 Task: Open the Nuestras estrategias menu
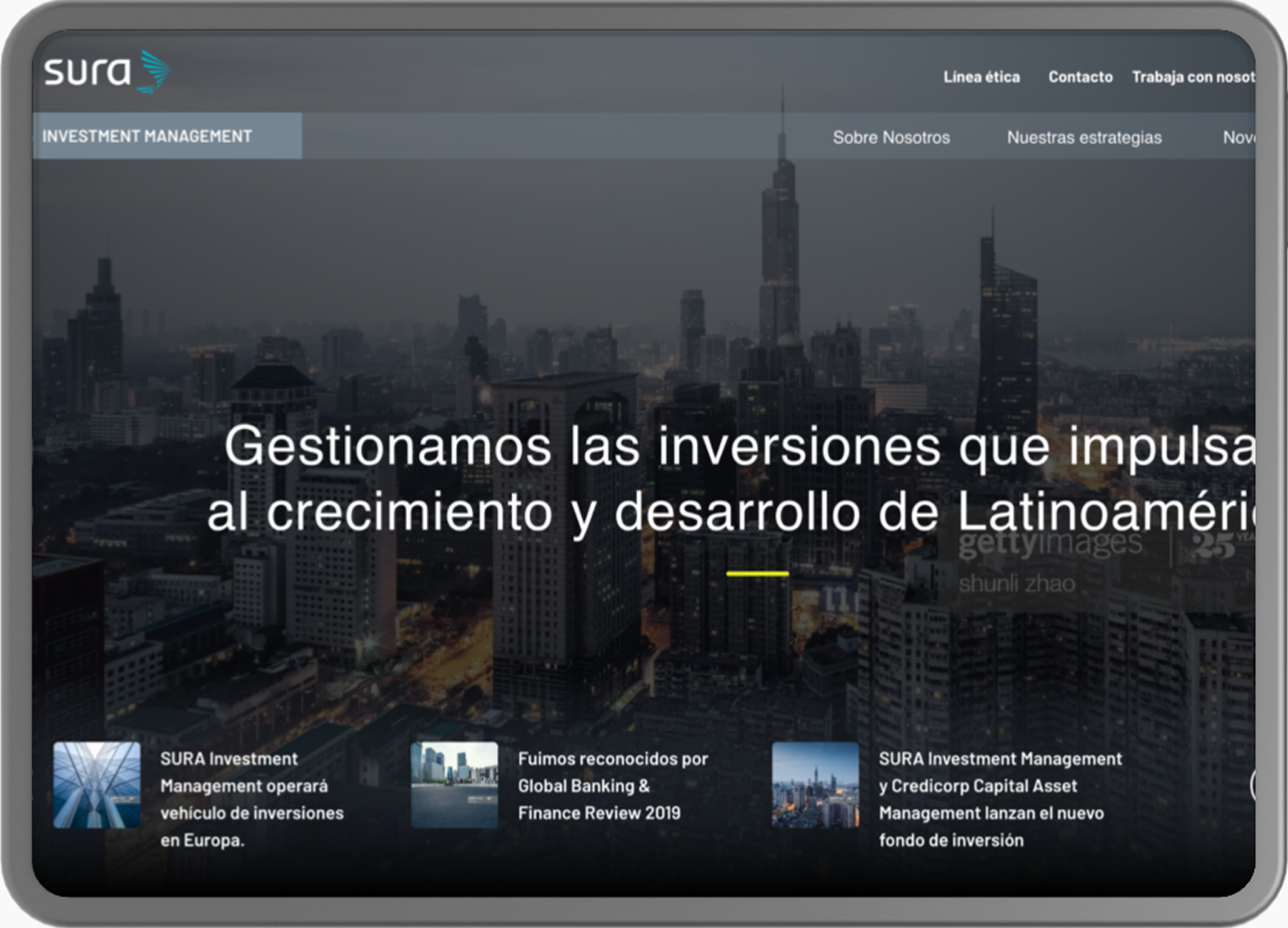point(1084,137)
